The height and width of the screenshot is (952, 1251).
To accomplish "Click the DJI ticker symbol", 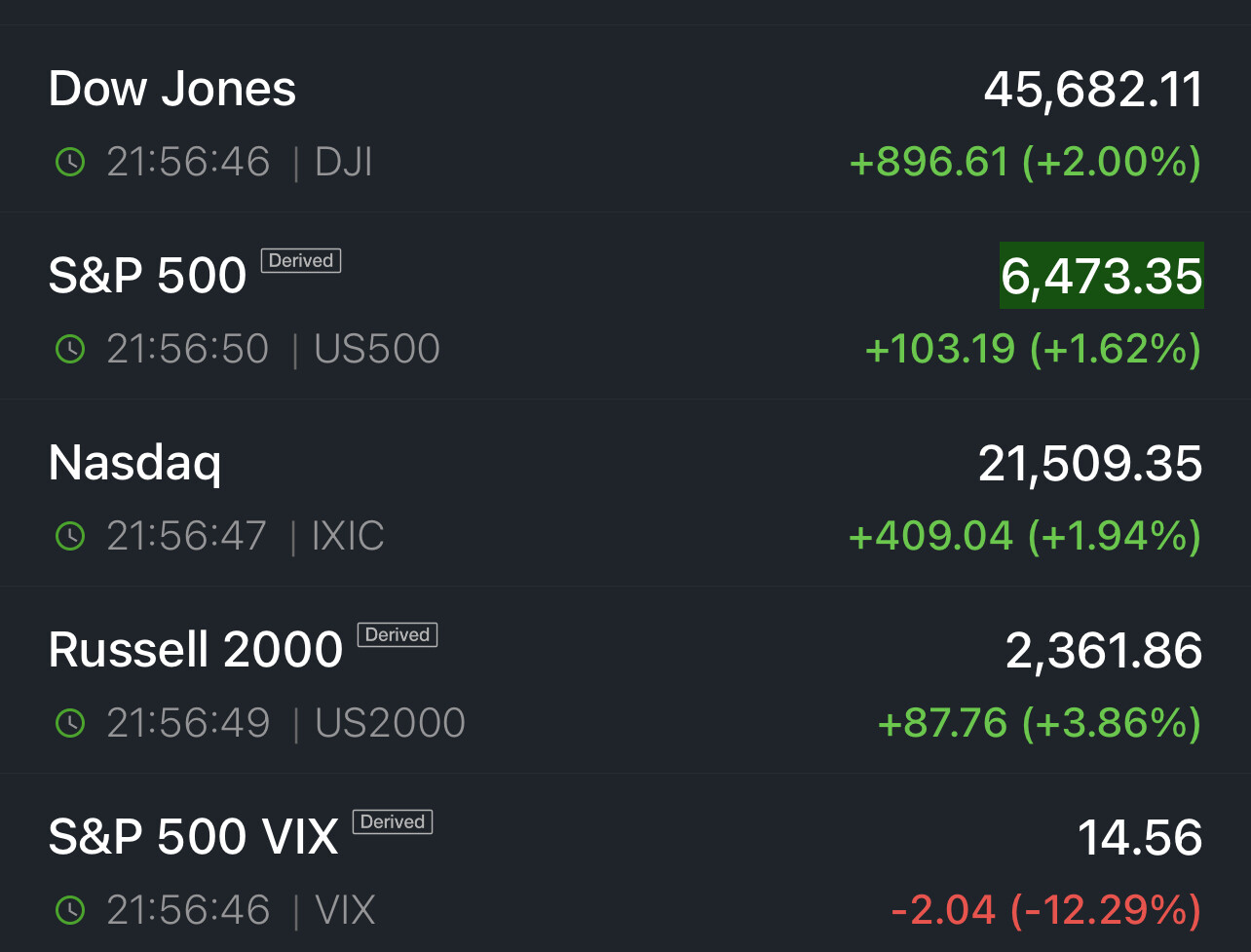I will 344,162.
